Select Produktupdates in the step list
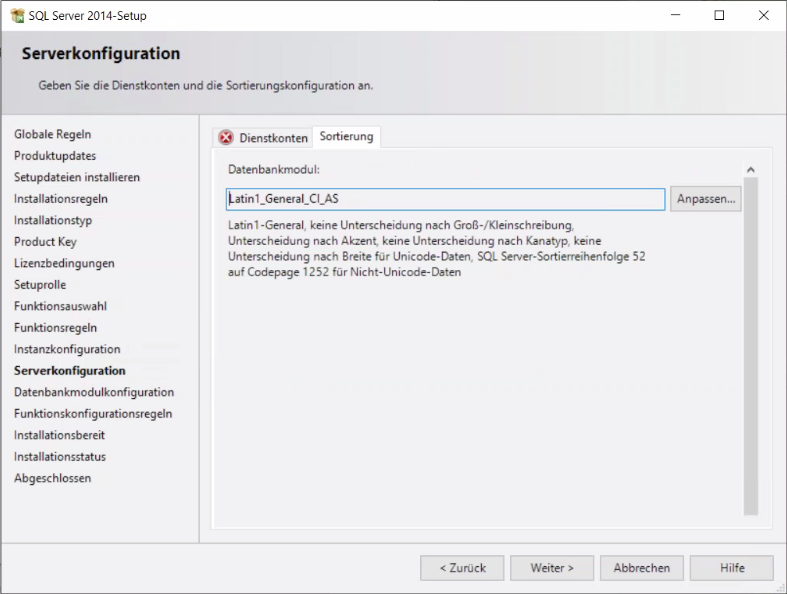Screen dimensions: 787x594 [x=55, y=156]
